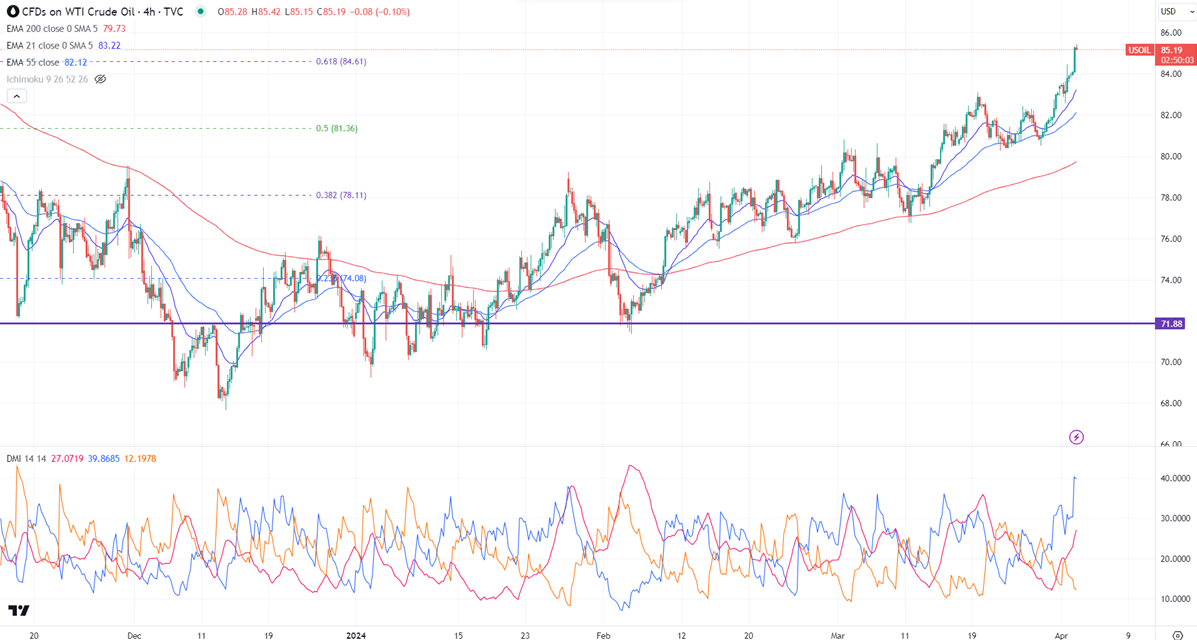Click the DMI ADX value 27.0719
1197x640 pixels.
[68, 458]
